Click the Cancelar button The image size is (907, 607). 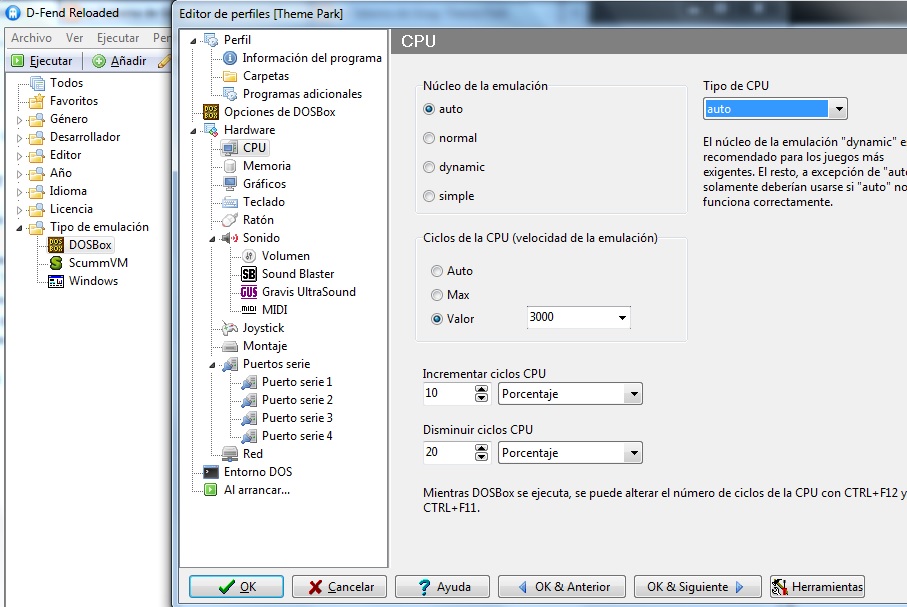tap(341, 587)
